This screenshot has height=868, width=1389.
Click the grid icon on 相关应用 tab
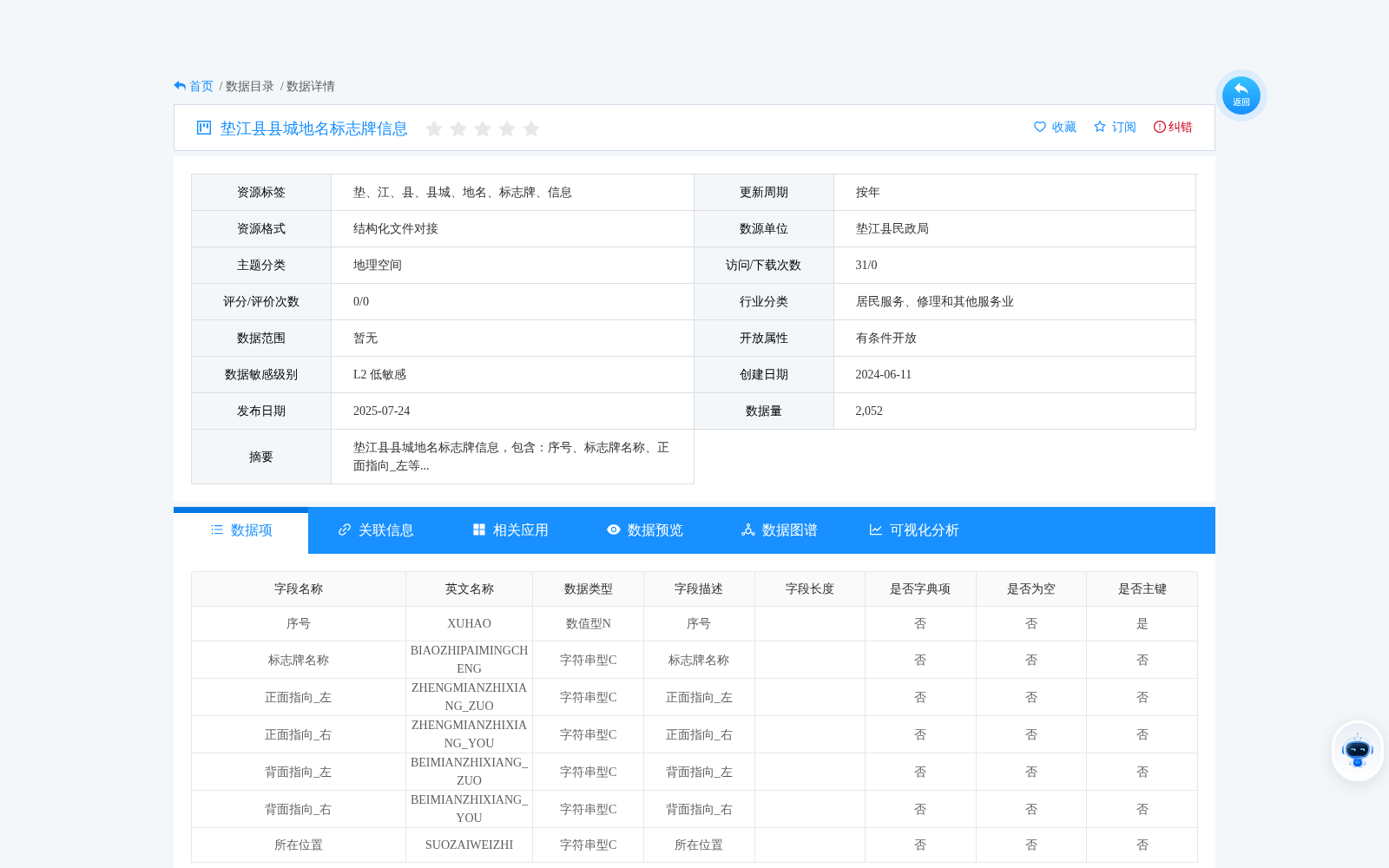click(479, 529)
